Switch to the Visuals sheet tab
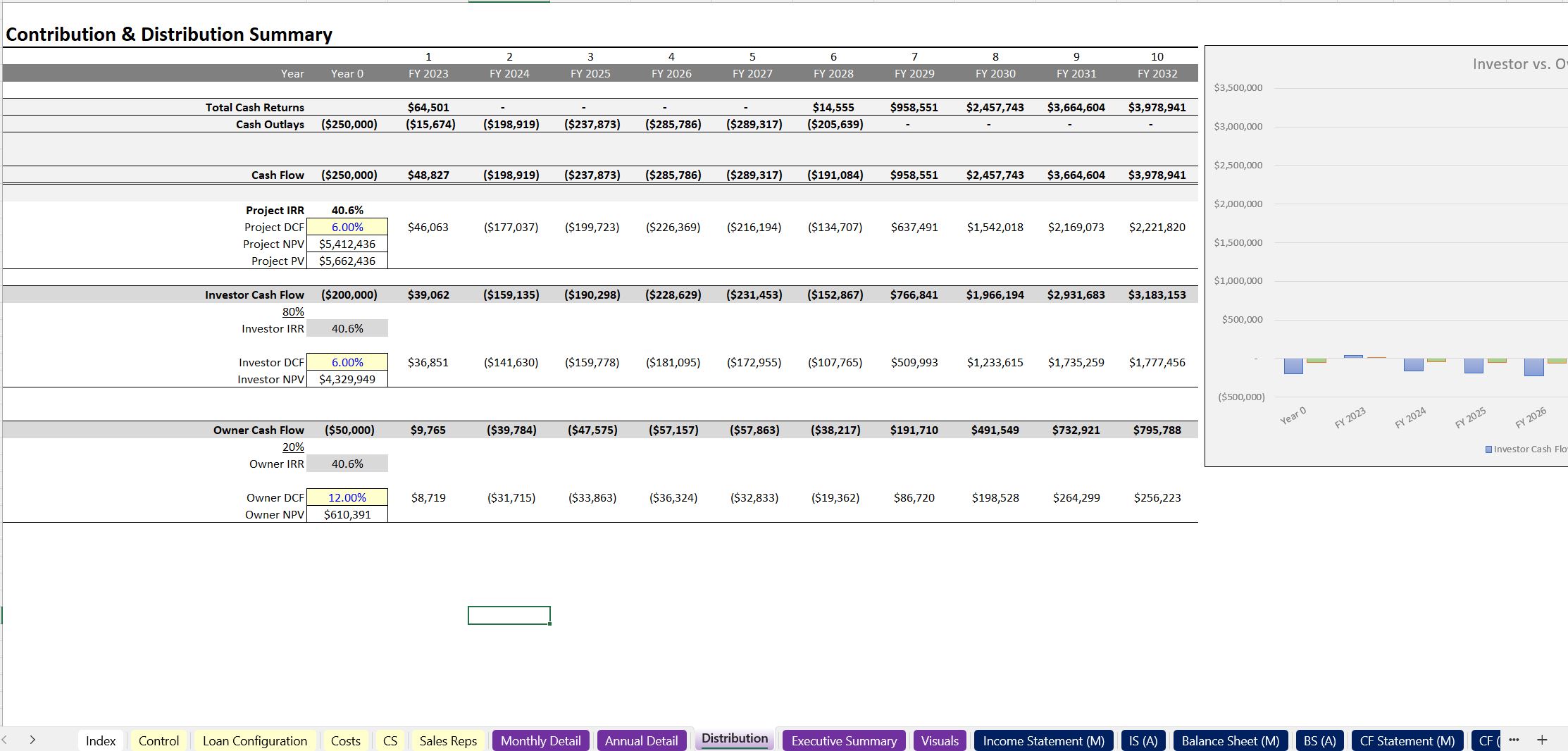 coord(940,740)
